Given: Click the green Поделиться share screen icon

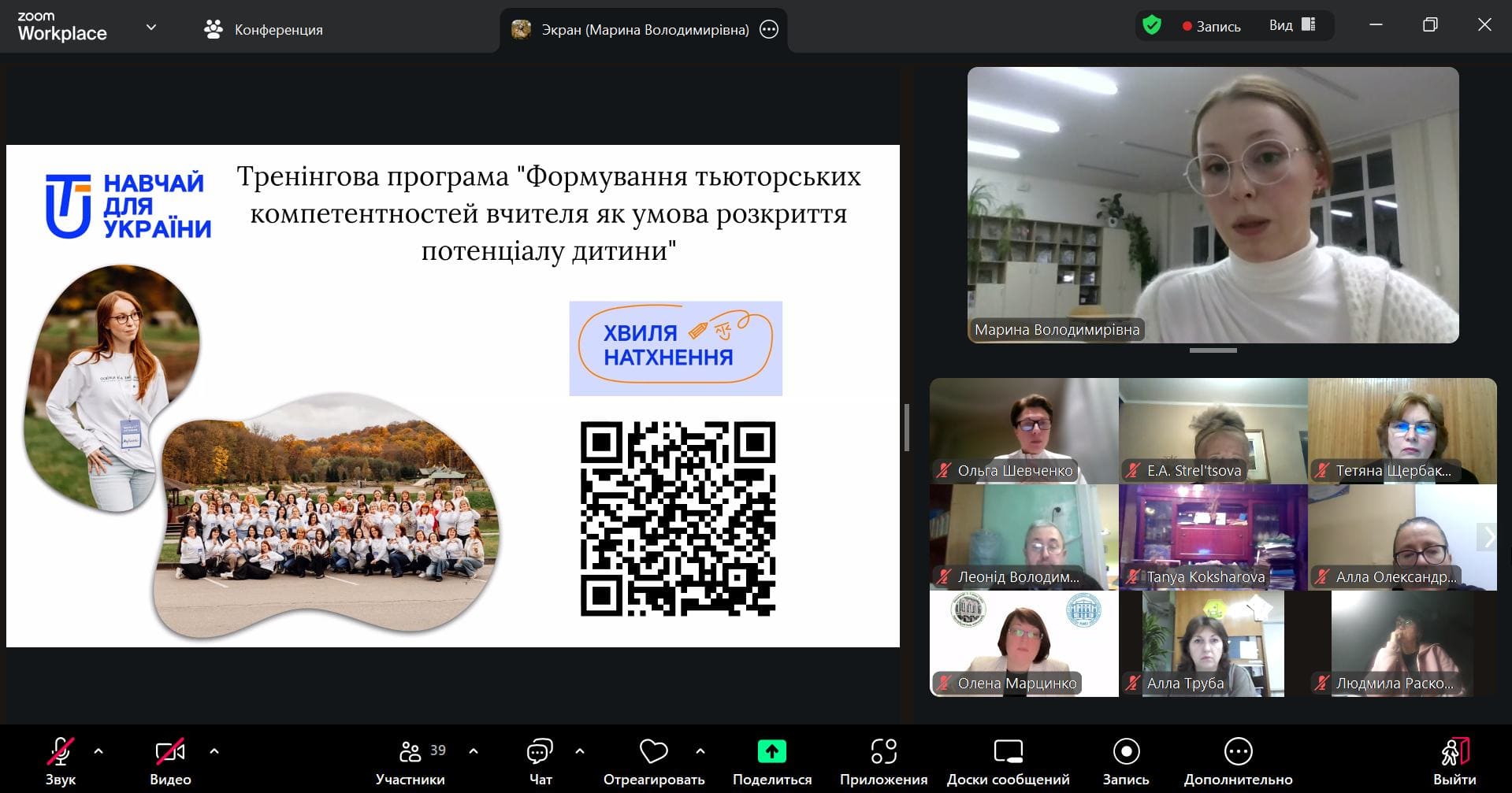Looking at the screenshot, I should [771, 752].
